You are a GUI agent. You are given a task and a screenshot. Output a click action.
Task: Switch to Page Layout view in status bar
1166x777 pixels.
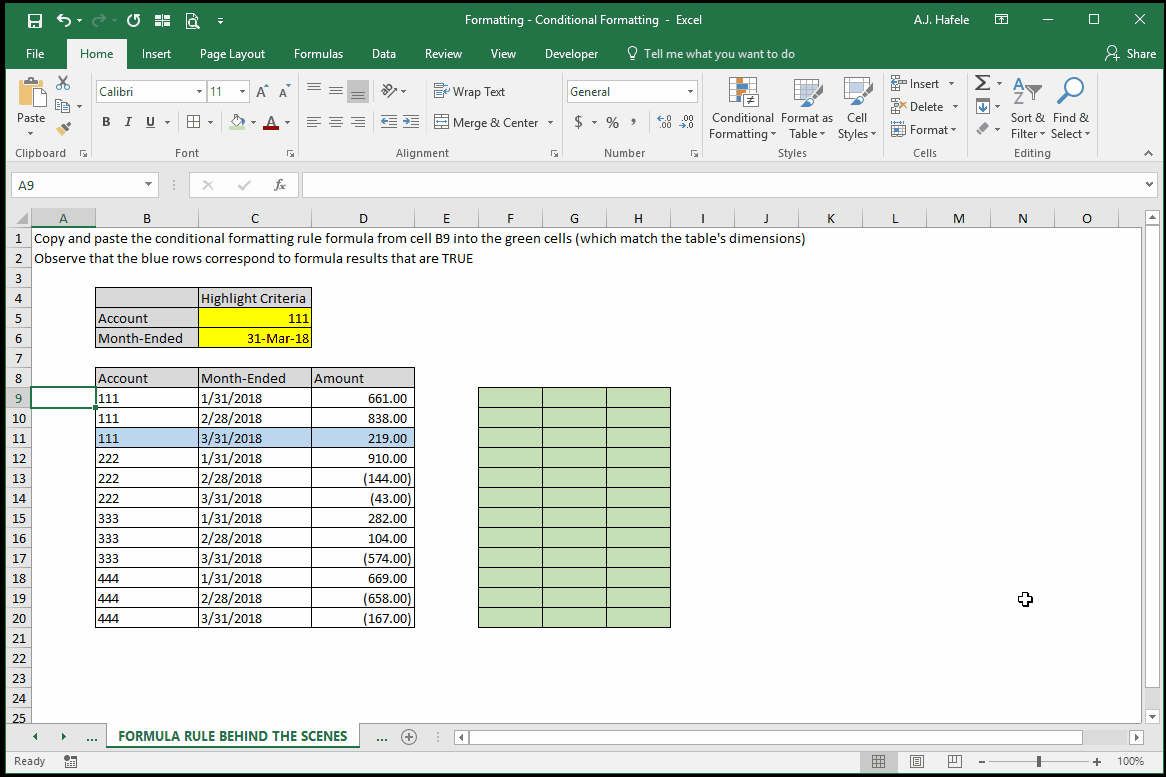tap(917, 761)
